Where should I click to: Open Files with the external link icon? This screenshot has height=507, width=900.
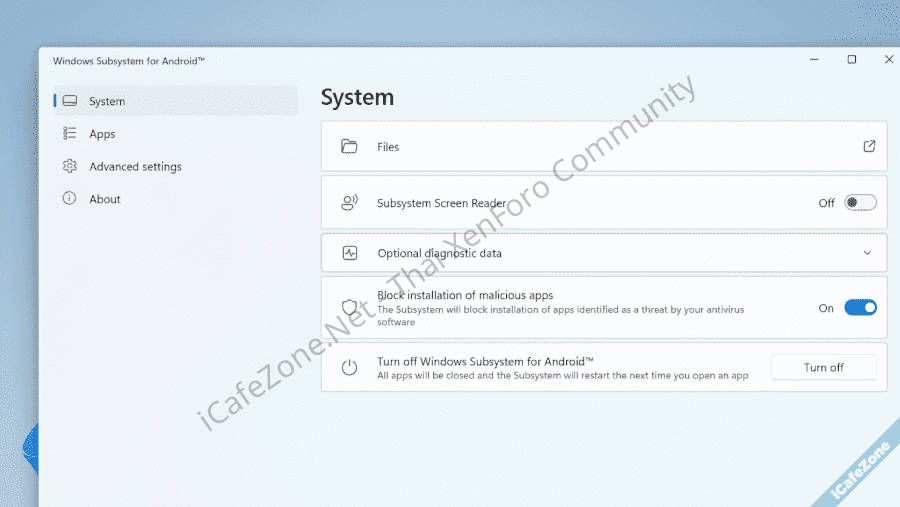[869, 147]
